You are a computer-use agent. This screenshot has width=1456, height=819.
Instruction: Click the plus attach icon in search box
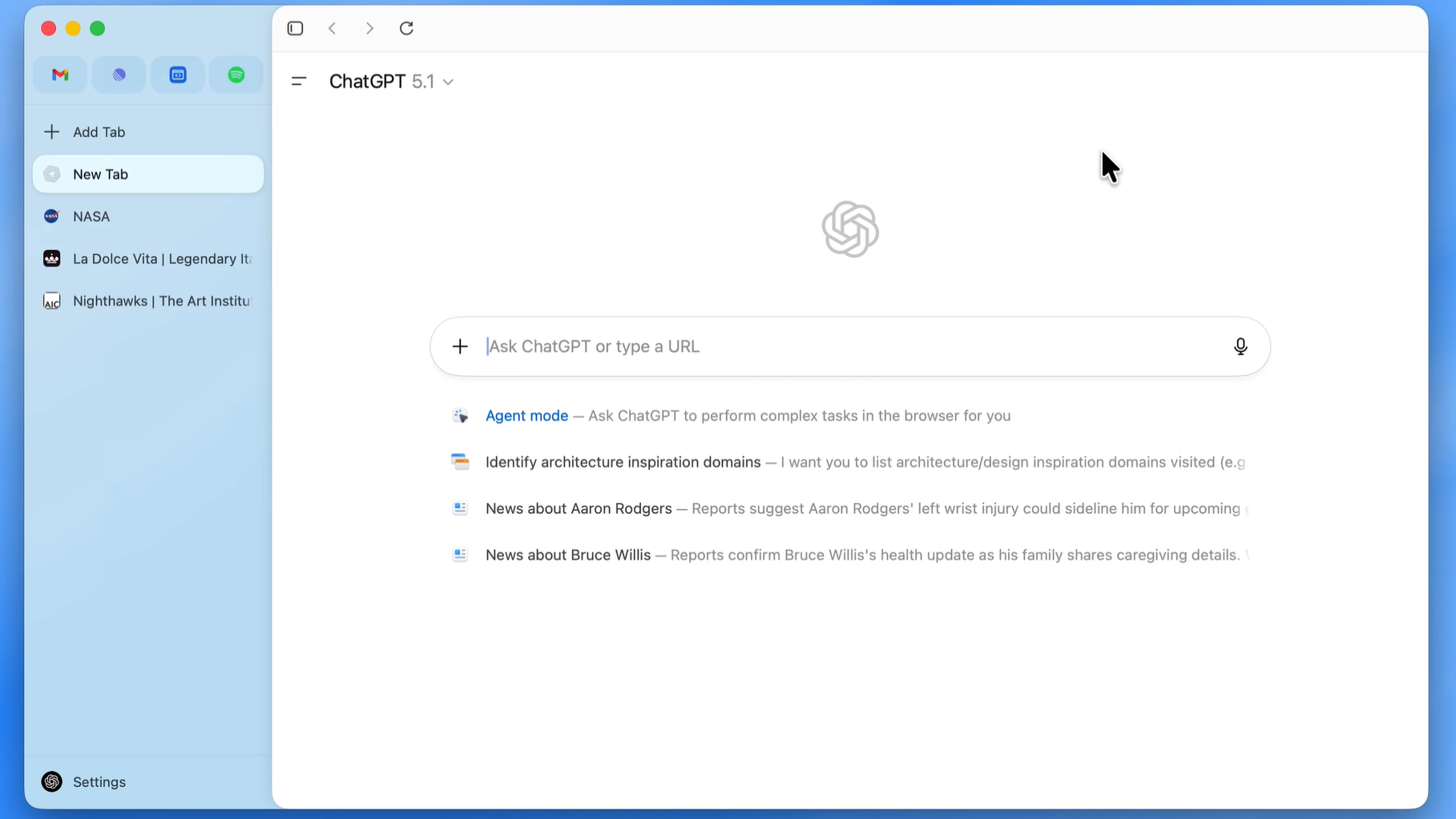tap(460, 346)
